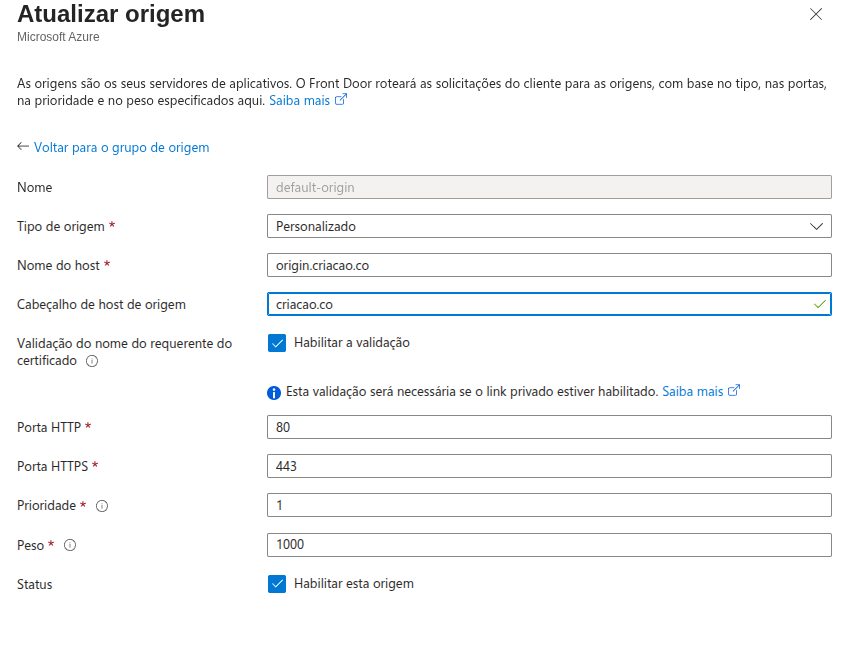This screenshot has height=652, width=842.
Task: Close the Atualizar origem panel
Action: [816, 14]
